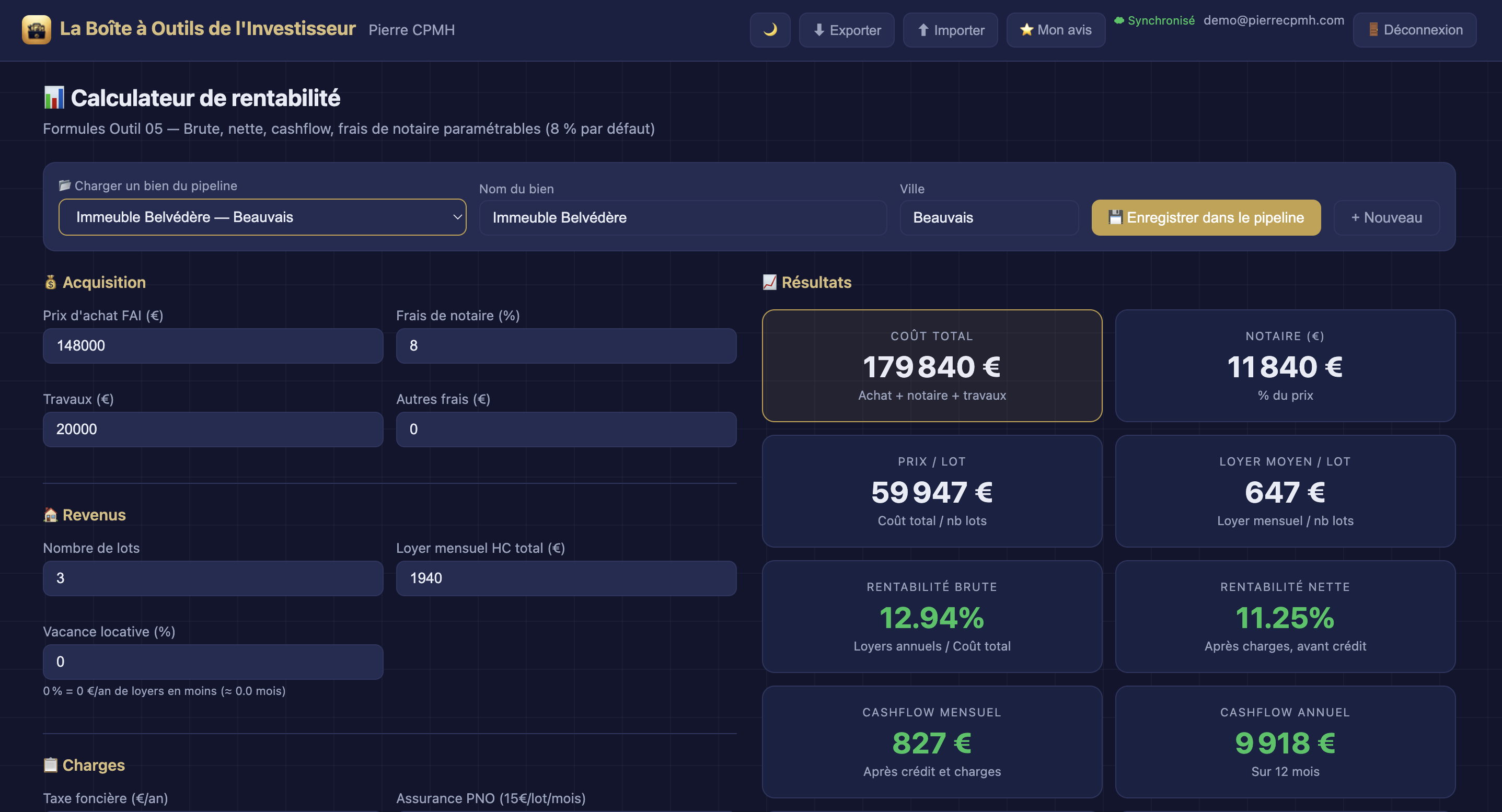Screen dimensions: 1502x812
Task: Click the demo@pierrecpmh.com account email
Action: click(x=1274, y=20)
